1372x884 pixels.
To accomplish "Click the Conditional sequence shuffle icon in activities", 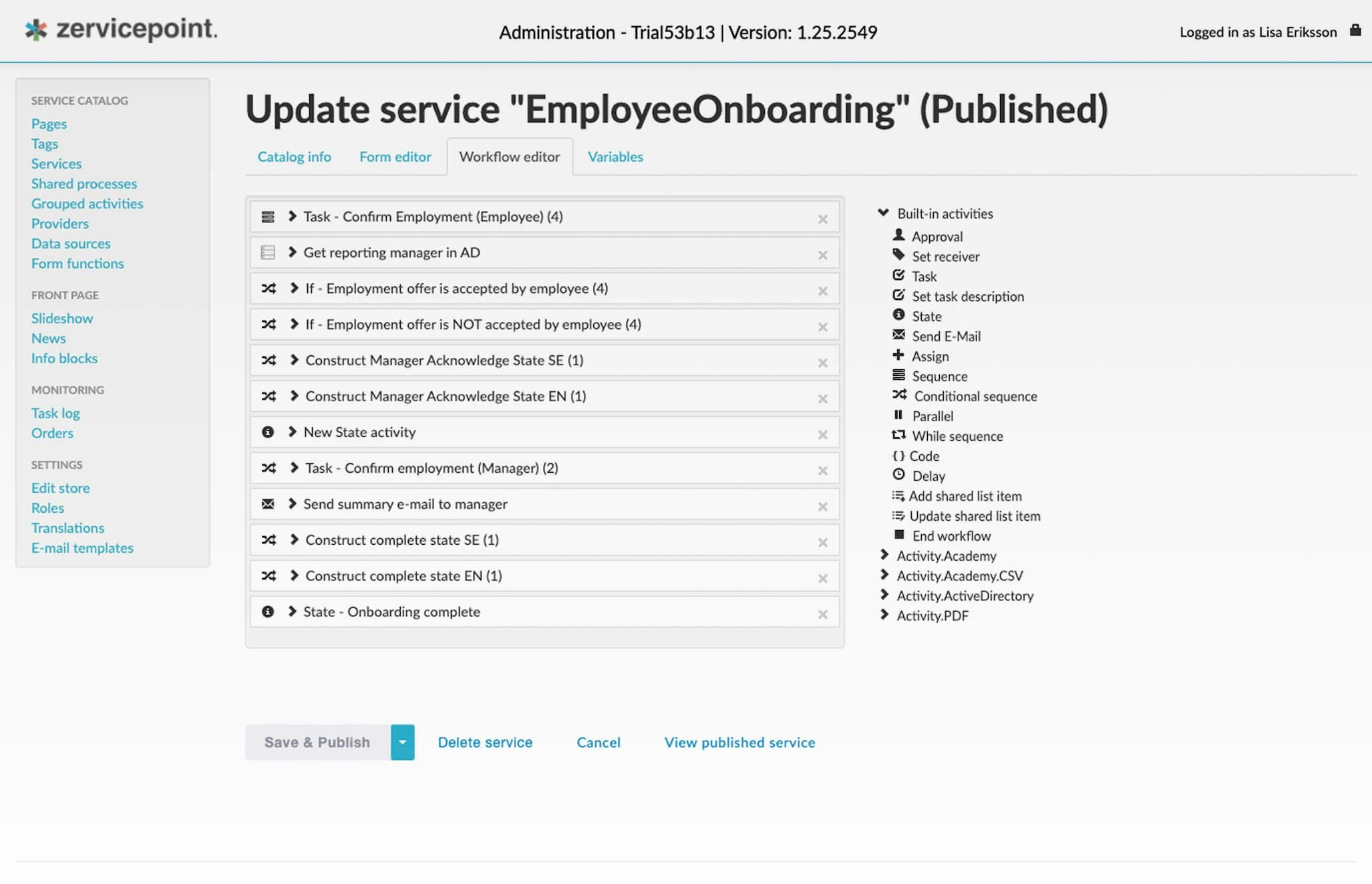I will coord(899,395).
